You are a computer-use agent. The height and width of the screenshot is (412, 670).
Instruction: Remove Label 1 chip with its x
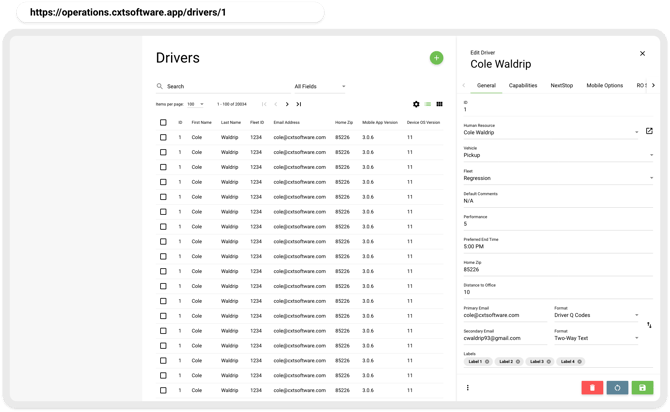pyautogui.click(x=487, y=361)
